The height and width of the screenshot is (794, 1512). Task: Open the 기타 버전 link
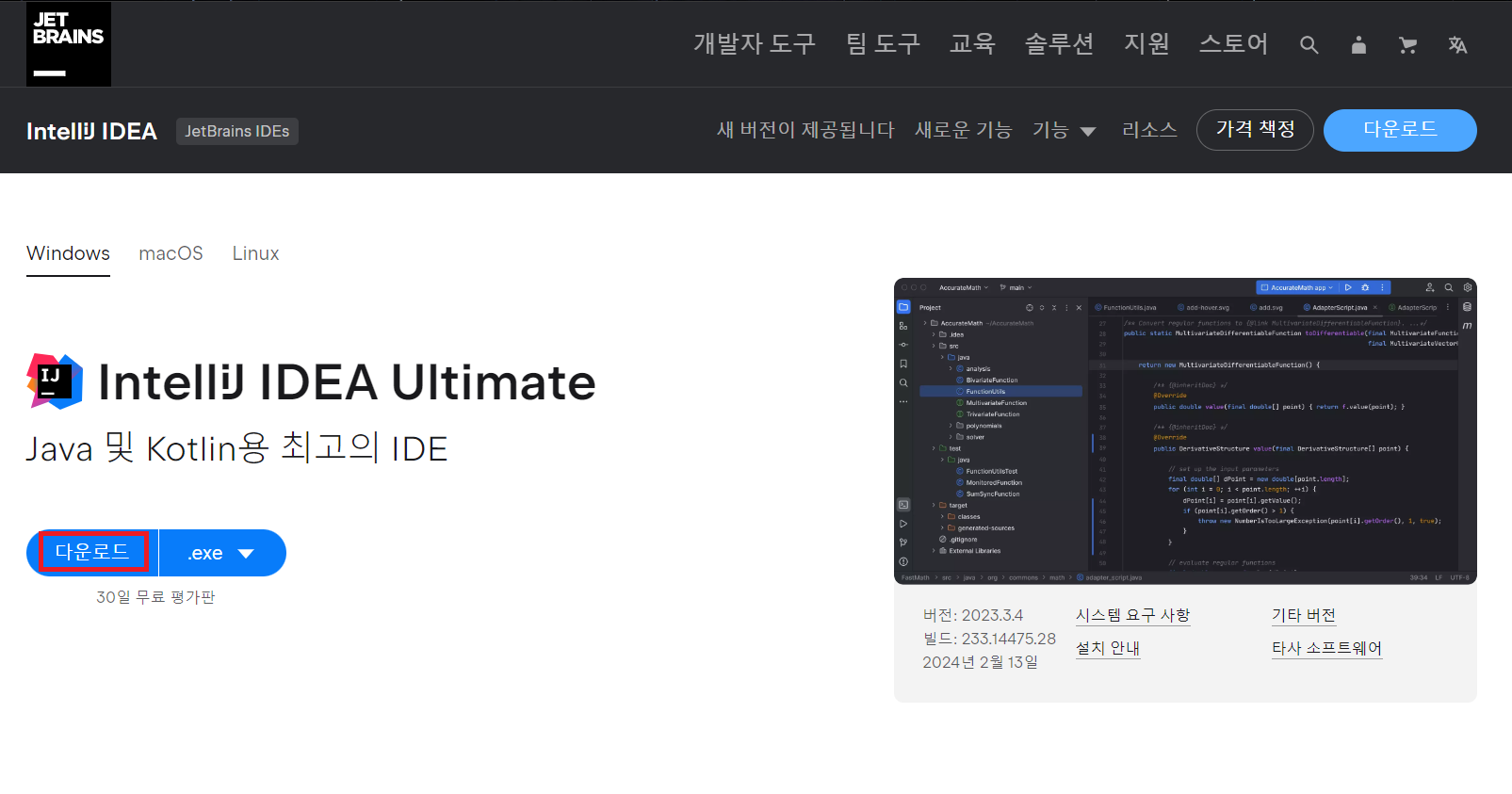(1304, 615)
